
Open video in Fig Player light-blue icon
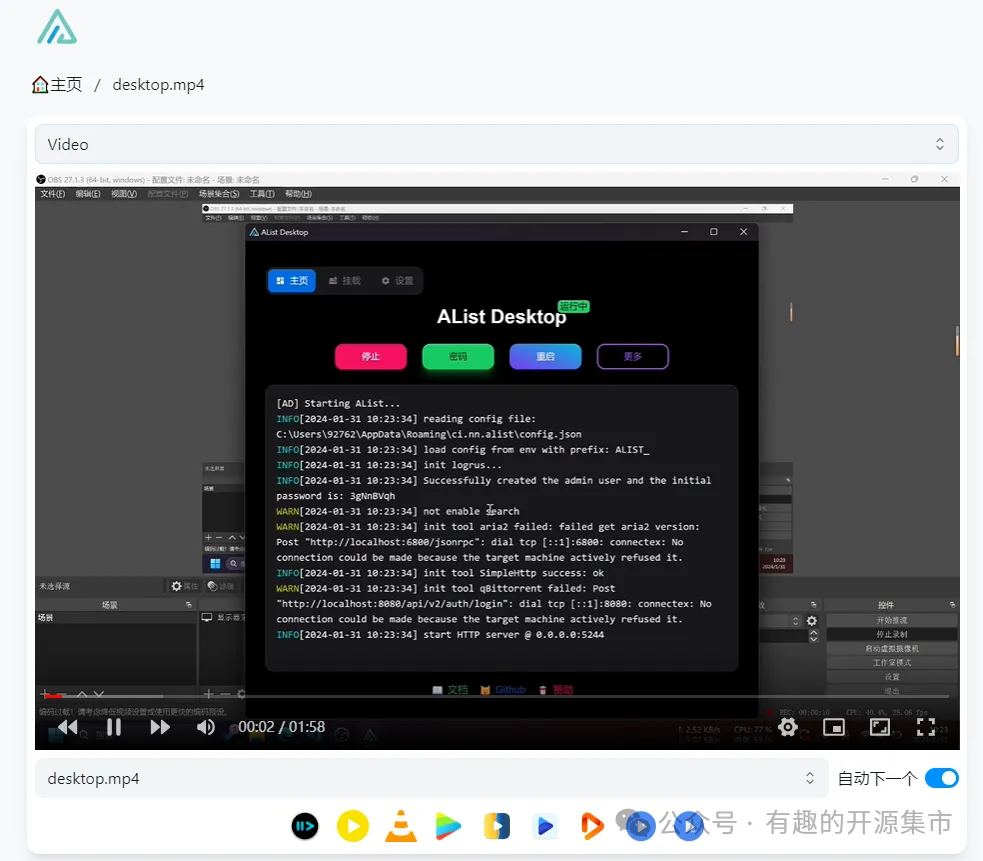(544, 826)
